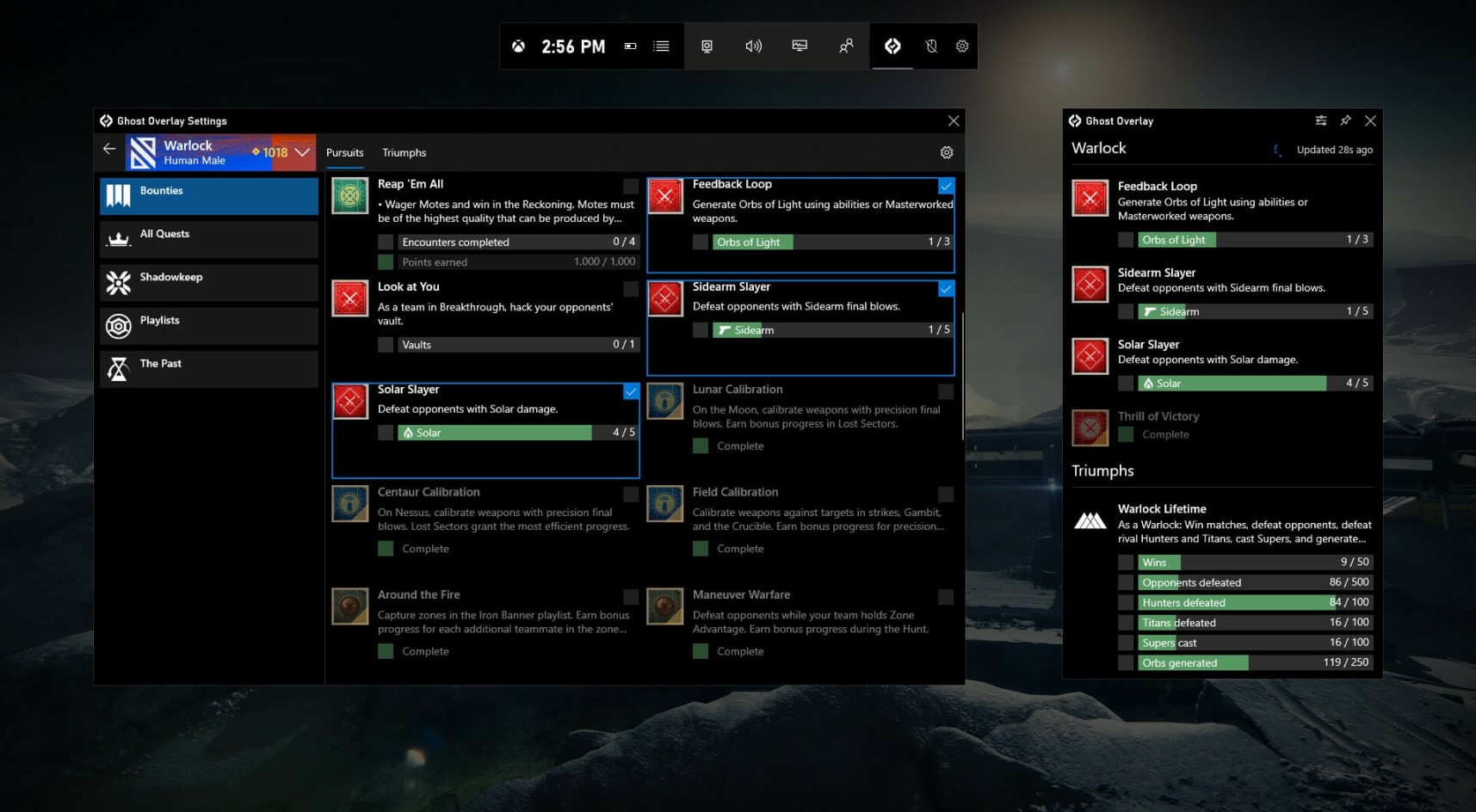Click the Triumphs heading in overlay
Viewport: 1476px width, 812px height.
pos(1102,471)
